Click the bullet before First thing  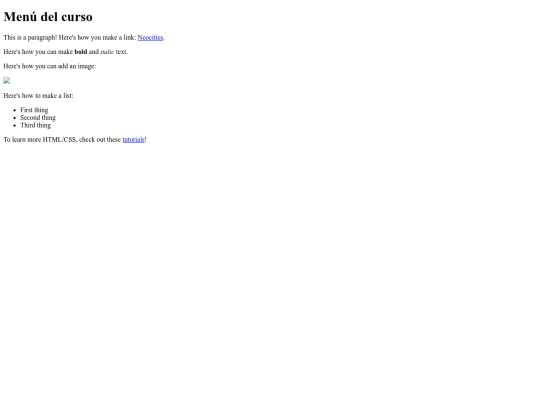14,110
